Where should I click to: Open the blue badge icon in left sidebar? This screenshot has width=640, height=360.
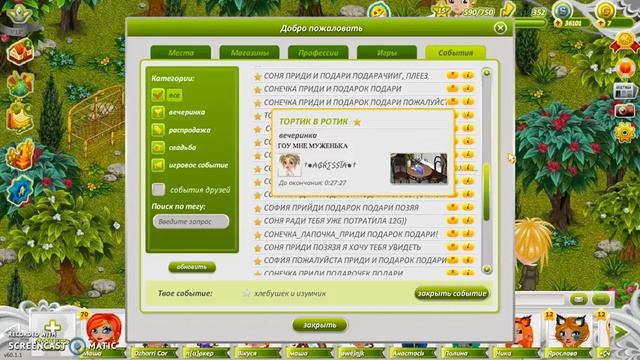[20, 191]
